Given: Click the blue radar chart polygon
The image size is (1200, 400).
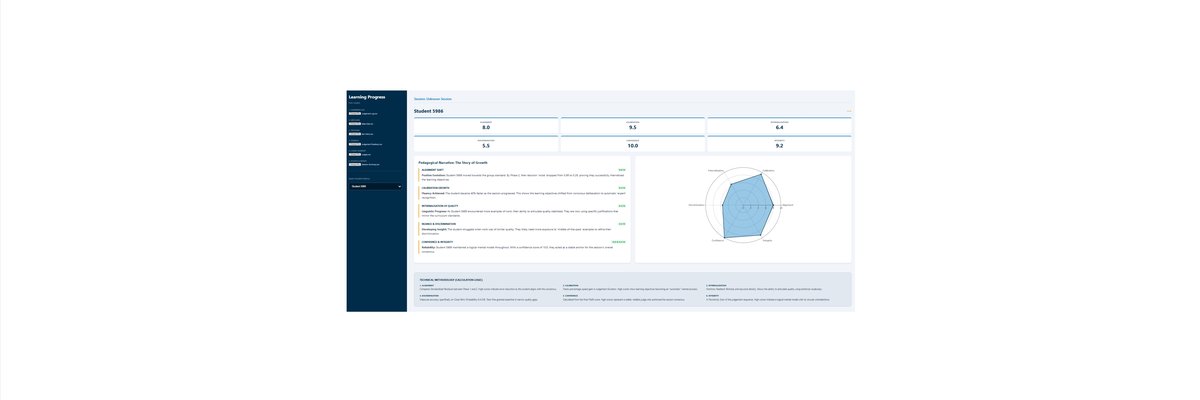Looking at the screenshot, I should 750,210.
